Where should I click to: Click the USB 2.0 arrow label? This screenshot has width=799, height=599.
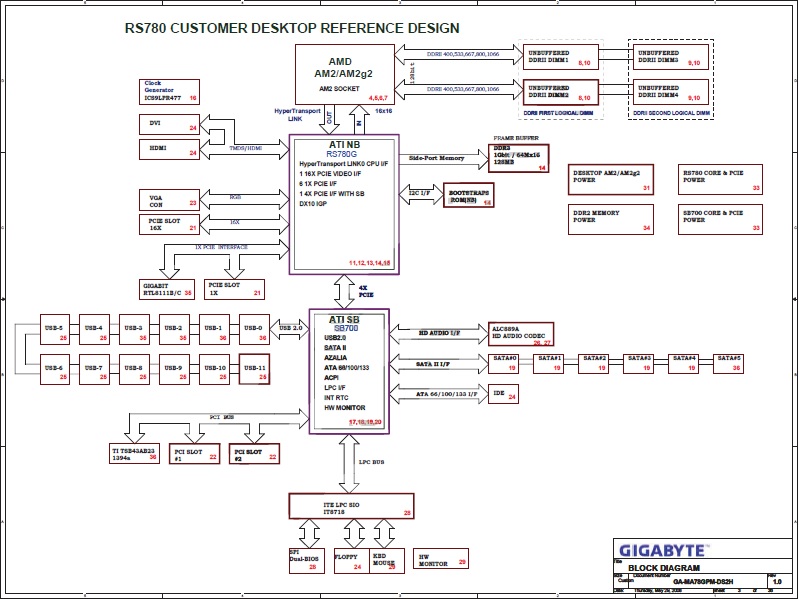coord(290,329)
